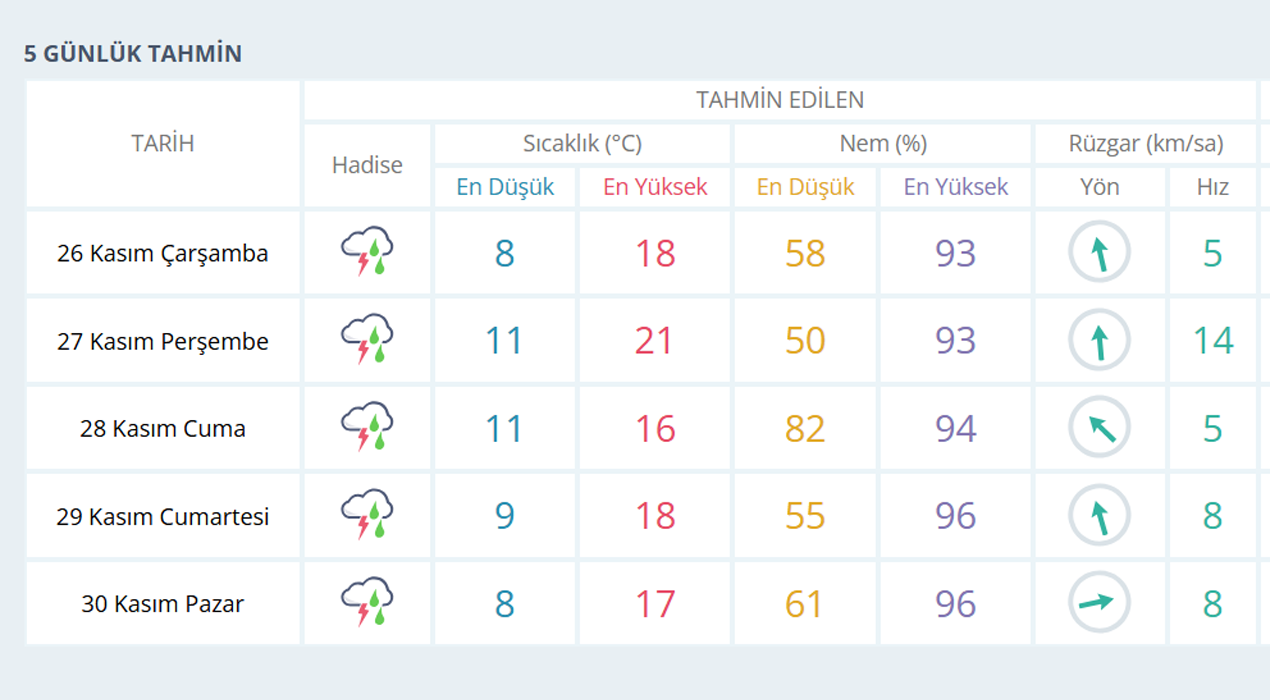Image resolution: width=1270 pixels, height=700 pixels.
Task: Select the TARİH column header
Action: click(163, 144)
